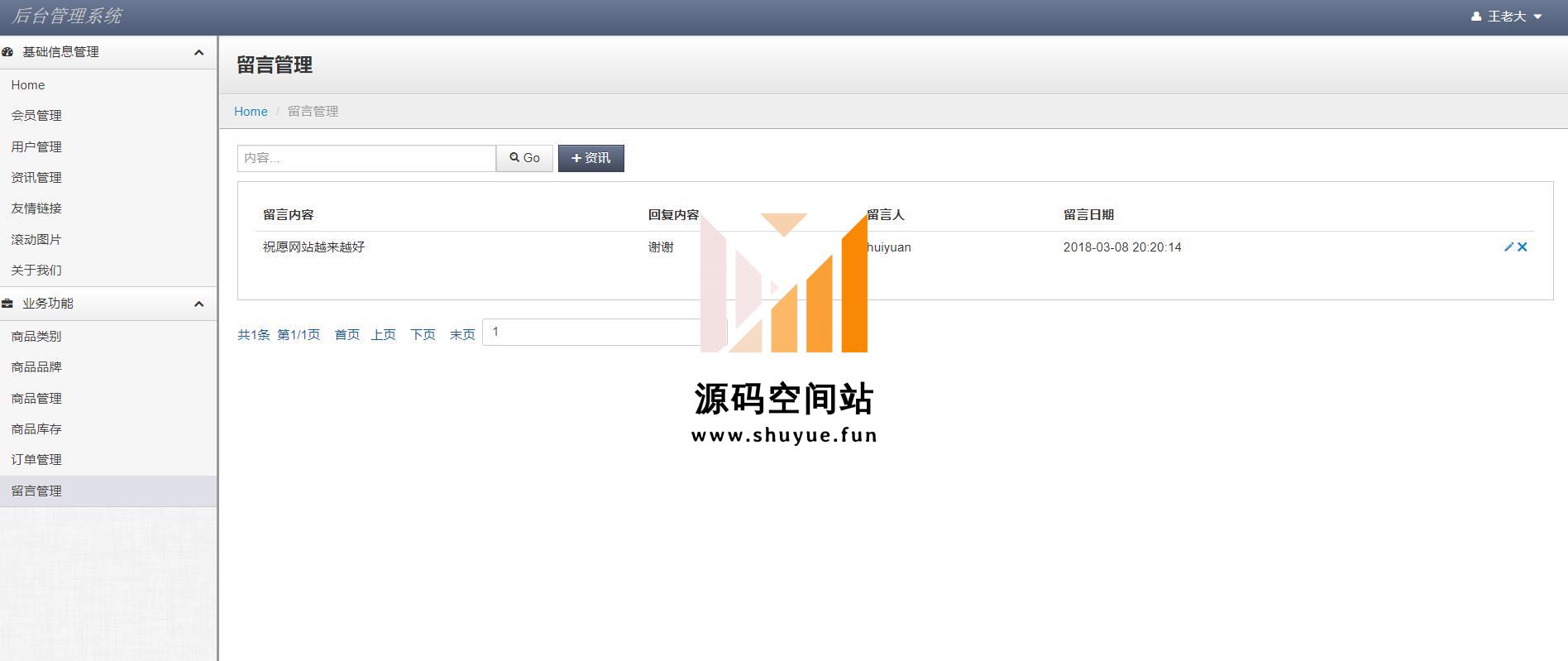The width and height of the screenshot is (1568, 661).
Task: Go to 下页 next page link
Action: [423, 334]
